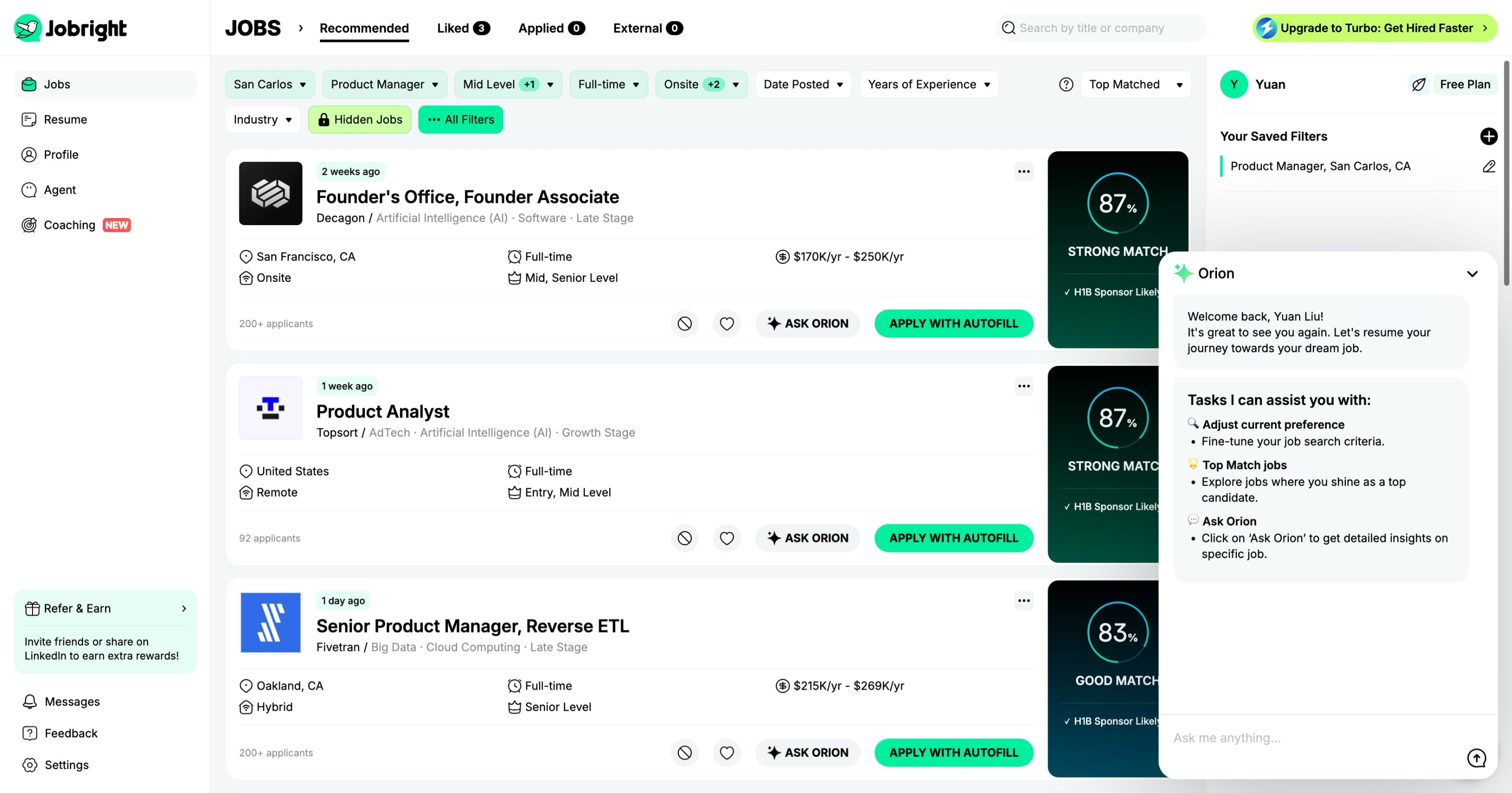The width and height of the screenshot is (1512, 793).
Task: Click the 83% Good Match score circle
Action: (1117, 632)
